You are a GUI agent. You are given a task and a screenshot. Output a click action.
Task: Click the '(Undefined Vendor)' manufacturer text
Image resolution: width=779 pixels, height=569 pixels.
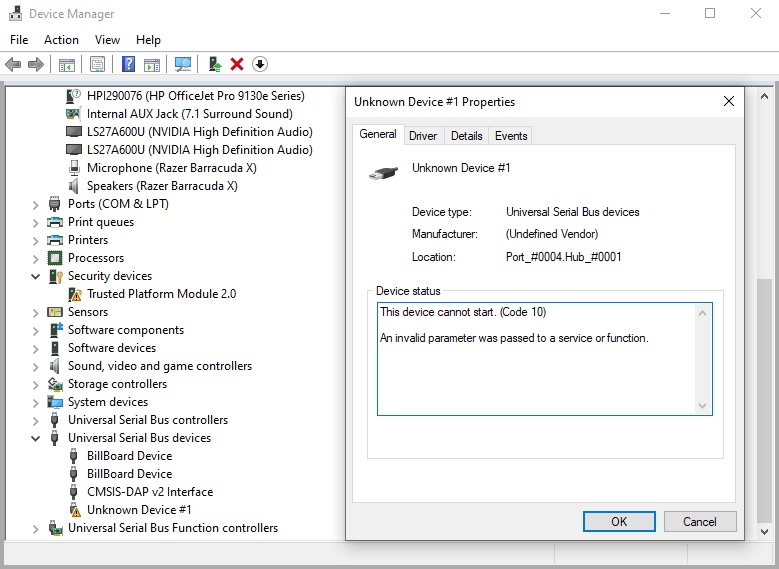552,234
